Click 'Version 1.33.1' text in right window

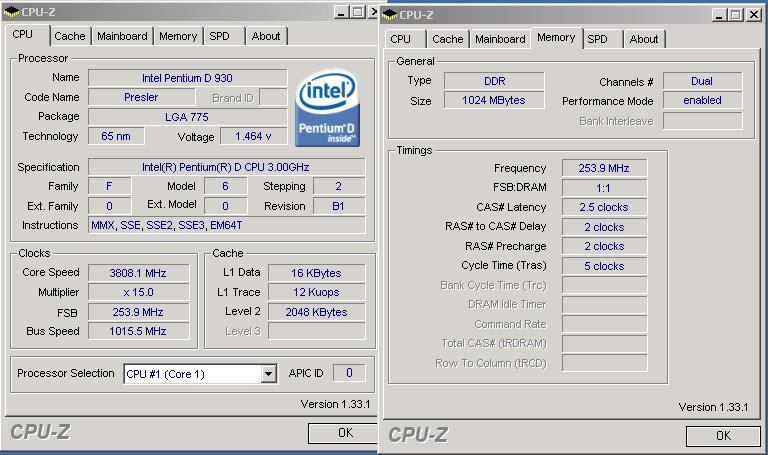point(714,407)
